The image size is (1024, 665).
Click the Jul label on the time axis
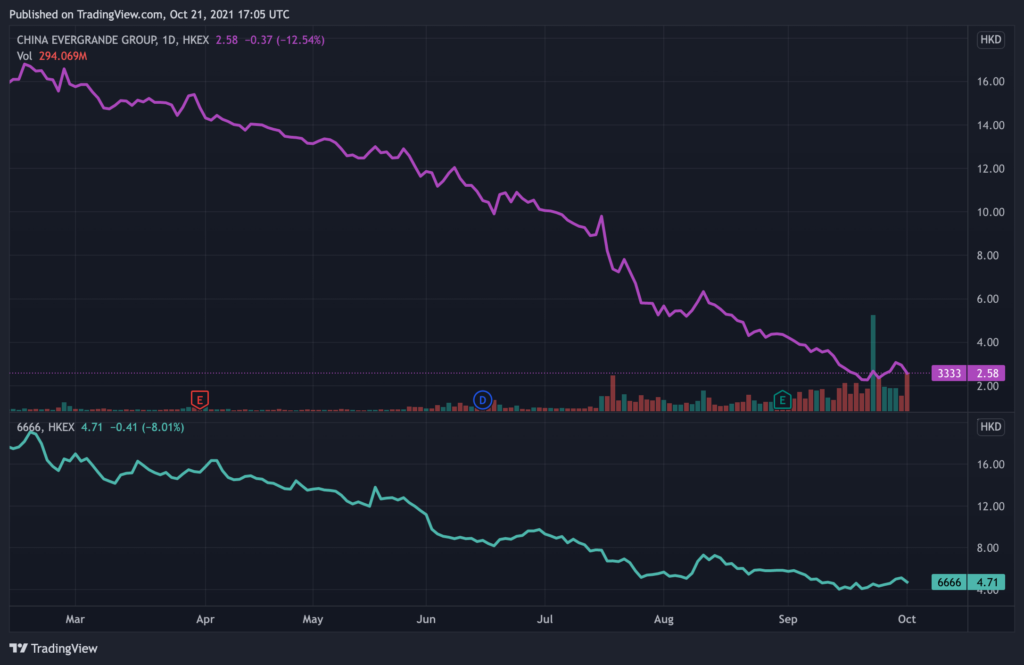545,619
